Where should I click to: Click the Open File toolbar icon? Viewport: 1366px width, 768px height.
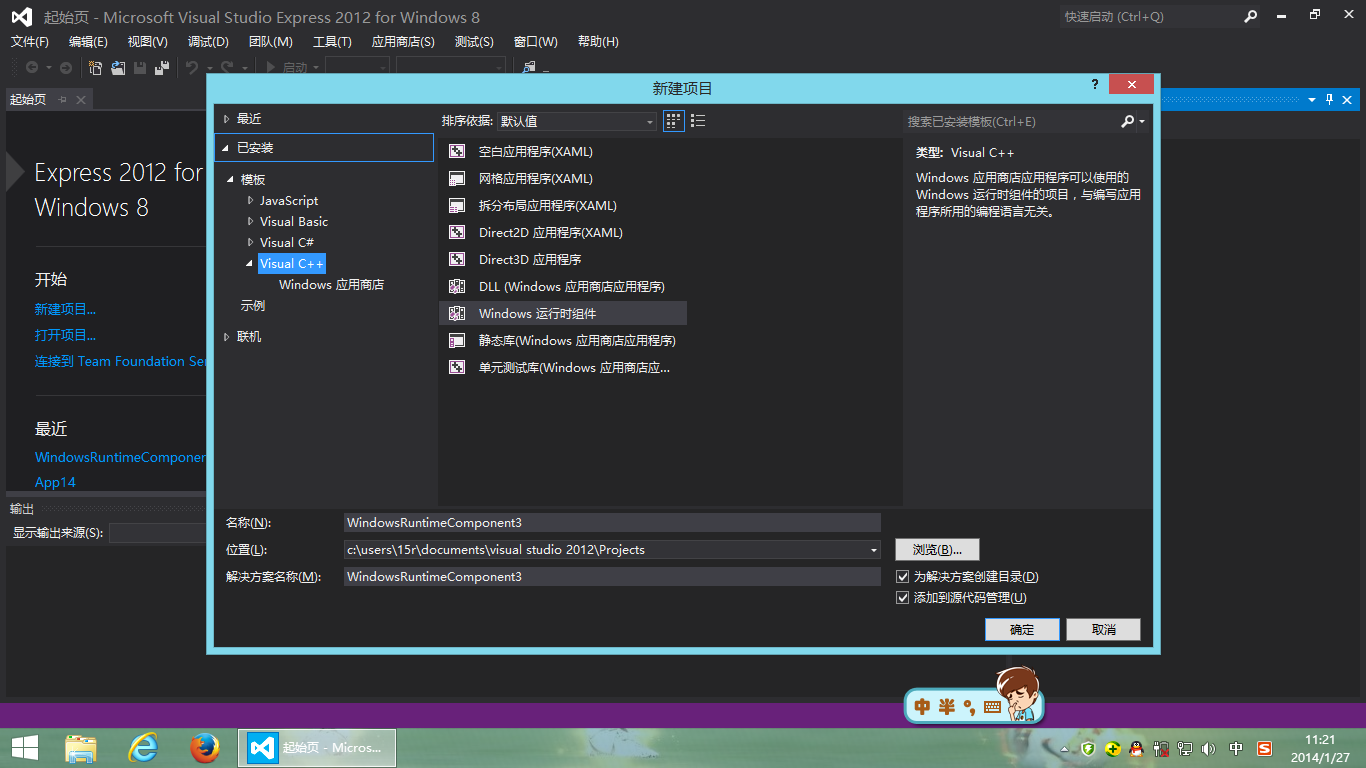[118, 67]
